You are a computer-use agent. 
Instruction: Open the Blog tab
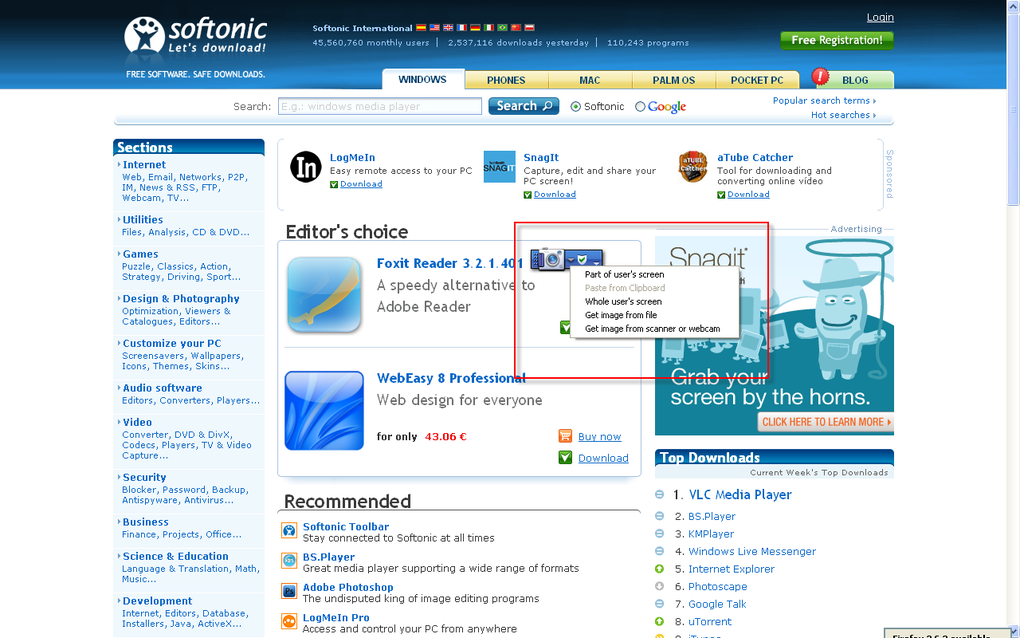click(855, 80)
